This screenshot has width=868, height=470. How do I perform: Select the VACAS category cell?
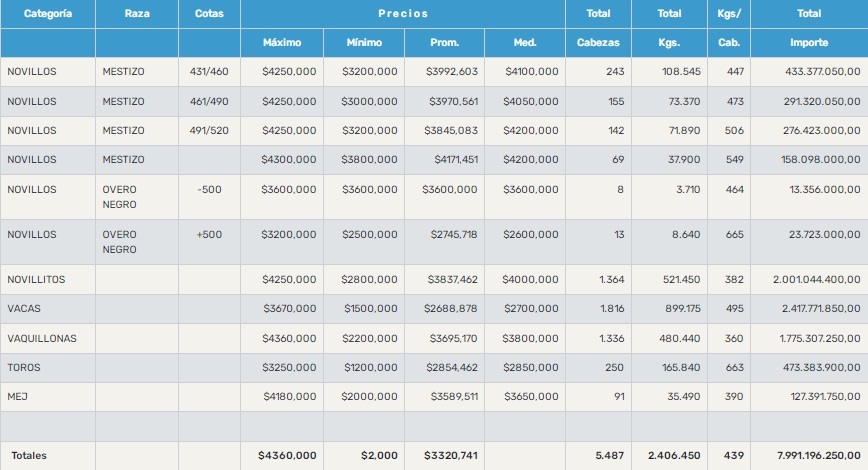point(24,309)
